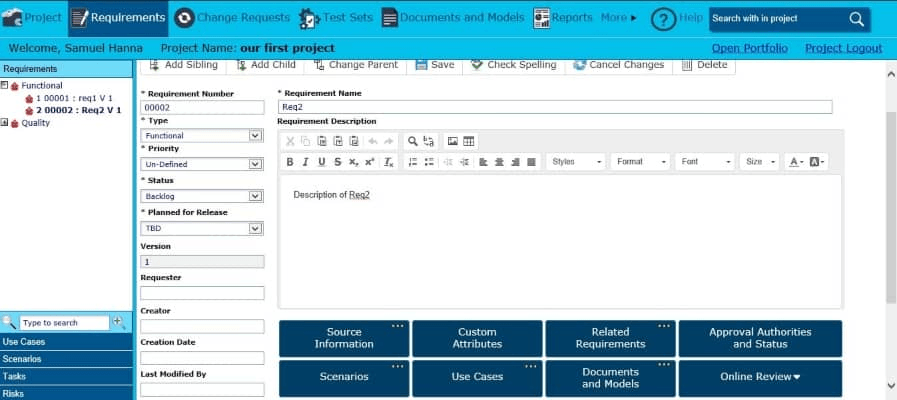The height and width of the screenshot is (400, 897).
Task: Open the text color picker
Action: (x=796, y=162)
